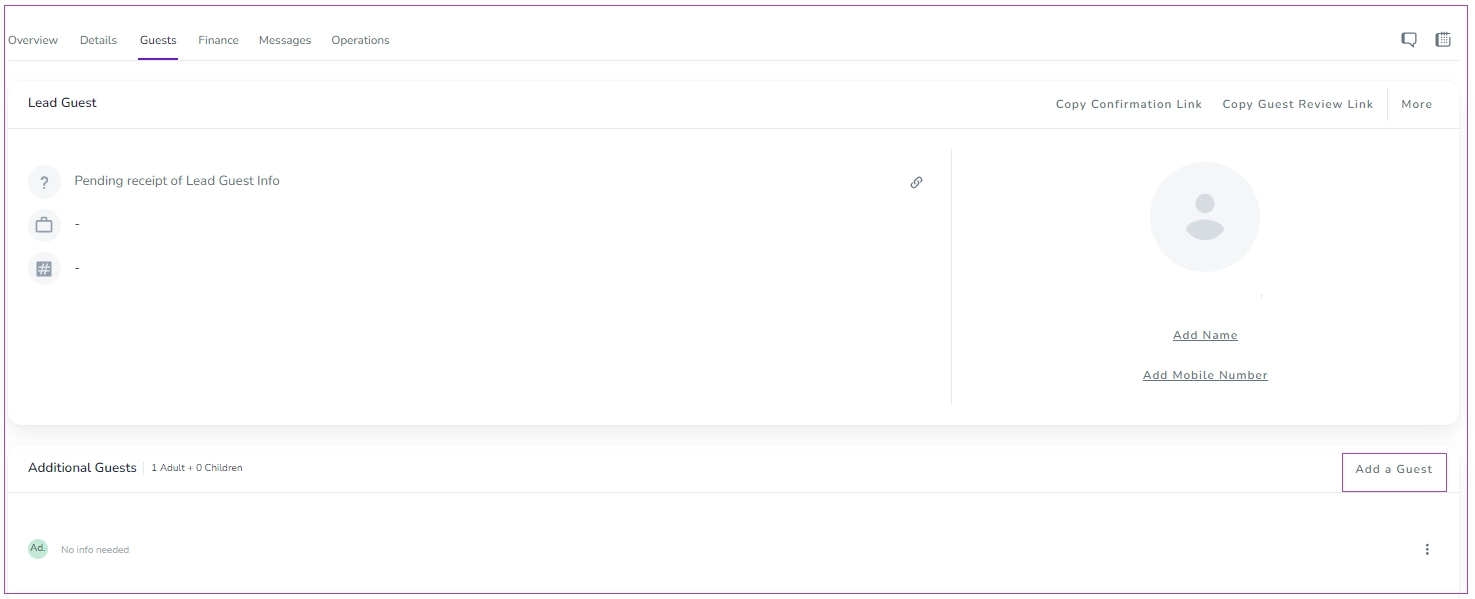Open the Finance tab
This screenshot has height=599, width=1475.
tap(218, 40)
